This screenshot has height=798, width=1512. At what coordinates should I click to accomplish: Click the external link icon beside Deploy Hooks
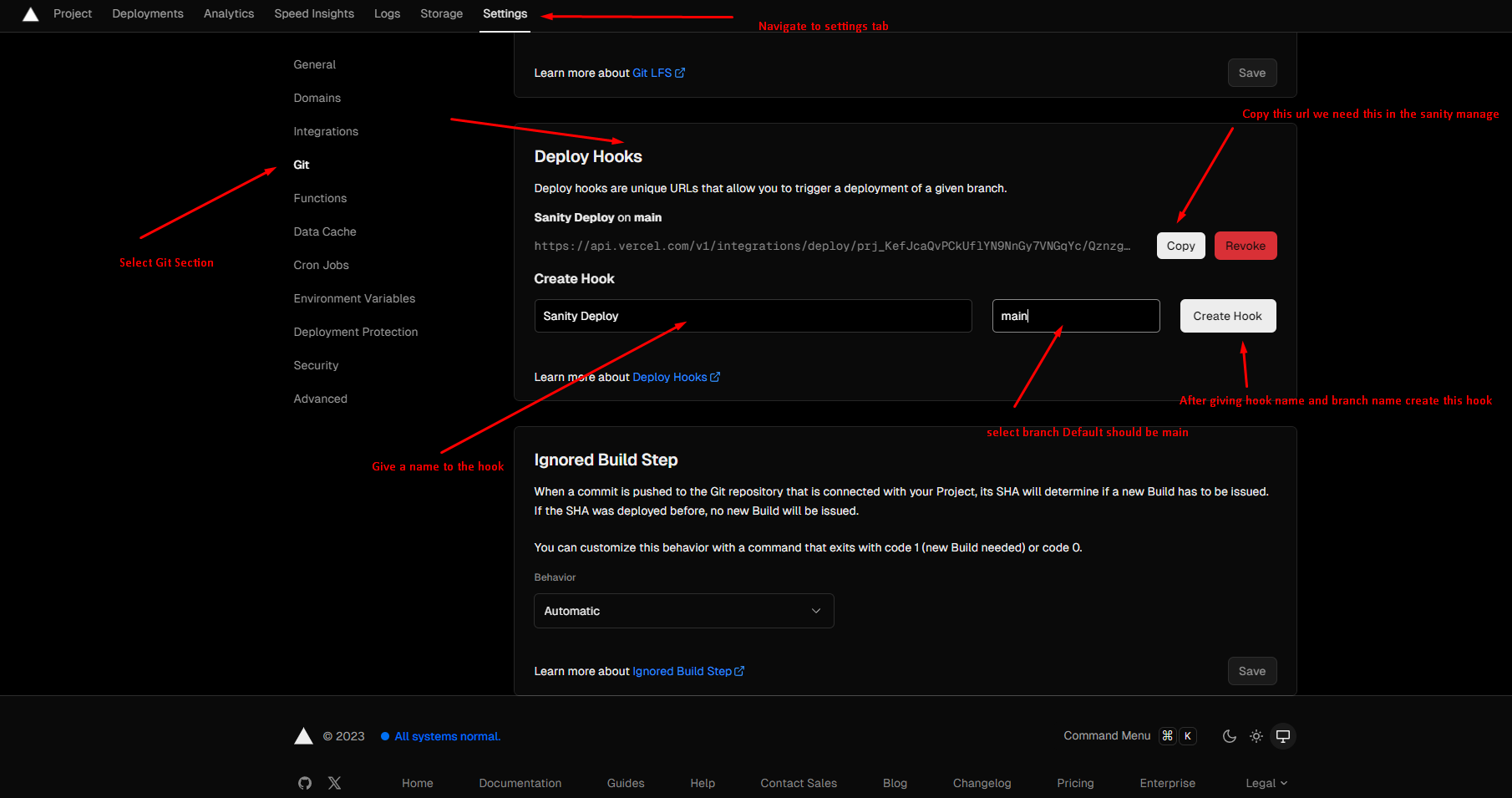click(715, 377)
